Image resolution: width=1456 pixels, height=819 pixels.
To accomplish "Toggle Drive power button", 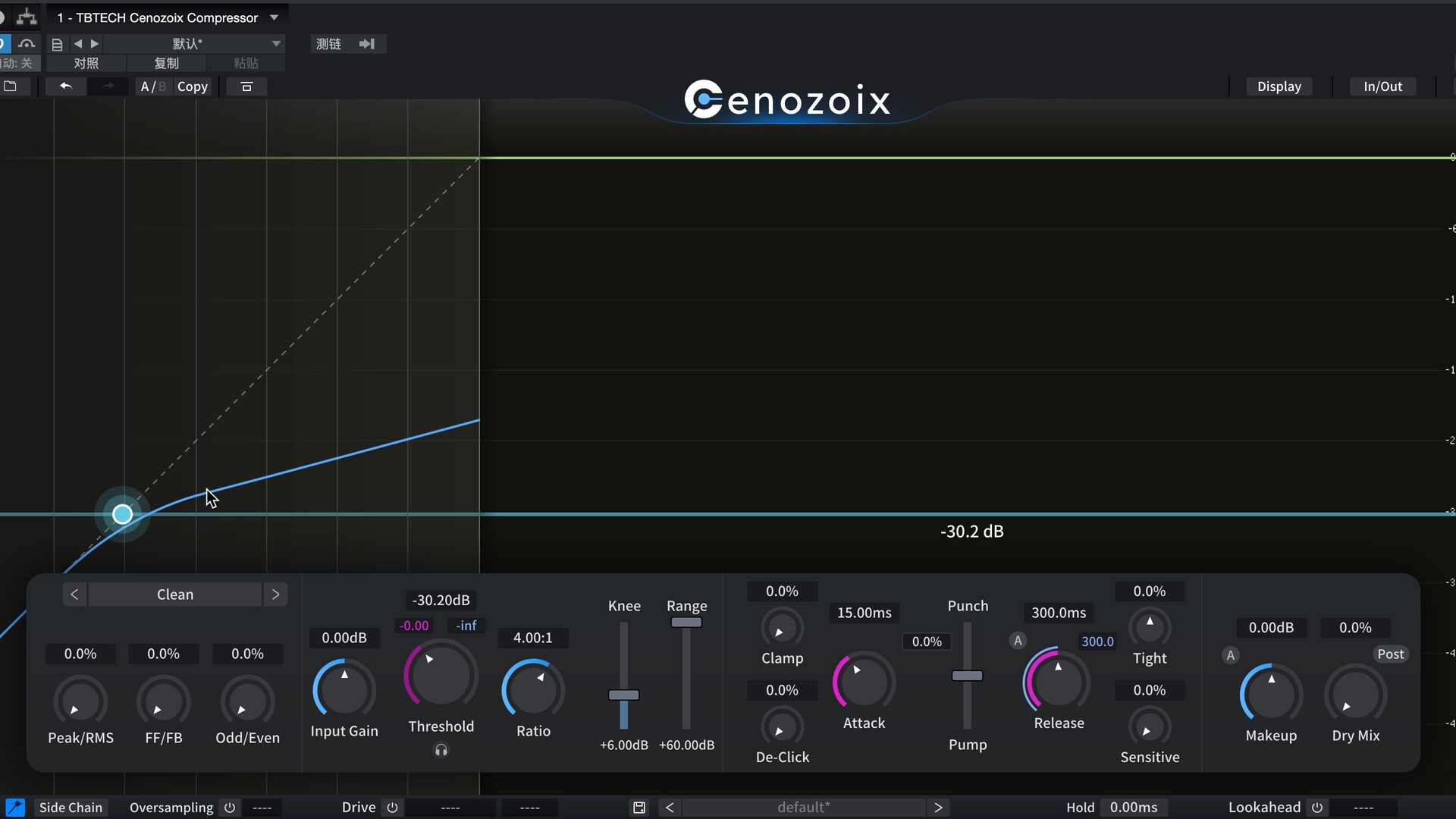I will point(392,808).
